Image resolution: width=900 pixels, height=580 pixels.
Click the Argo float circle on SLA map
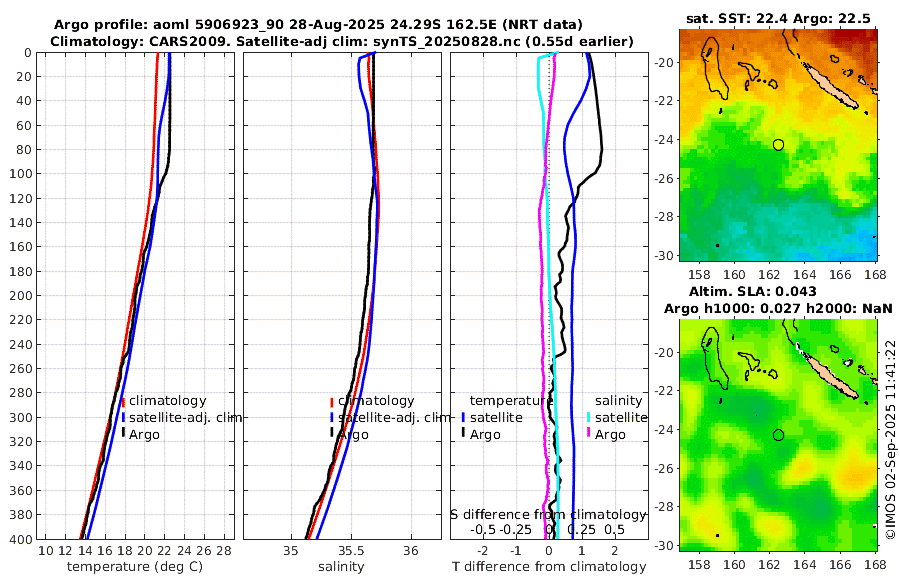pos(778,435)
